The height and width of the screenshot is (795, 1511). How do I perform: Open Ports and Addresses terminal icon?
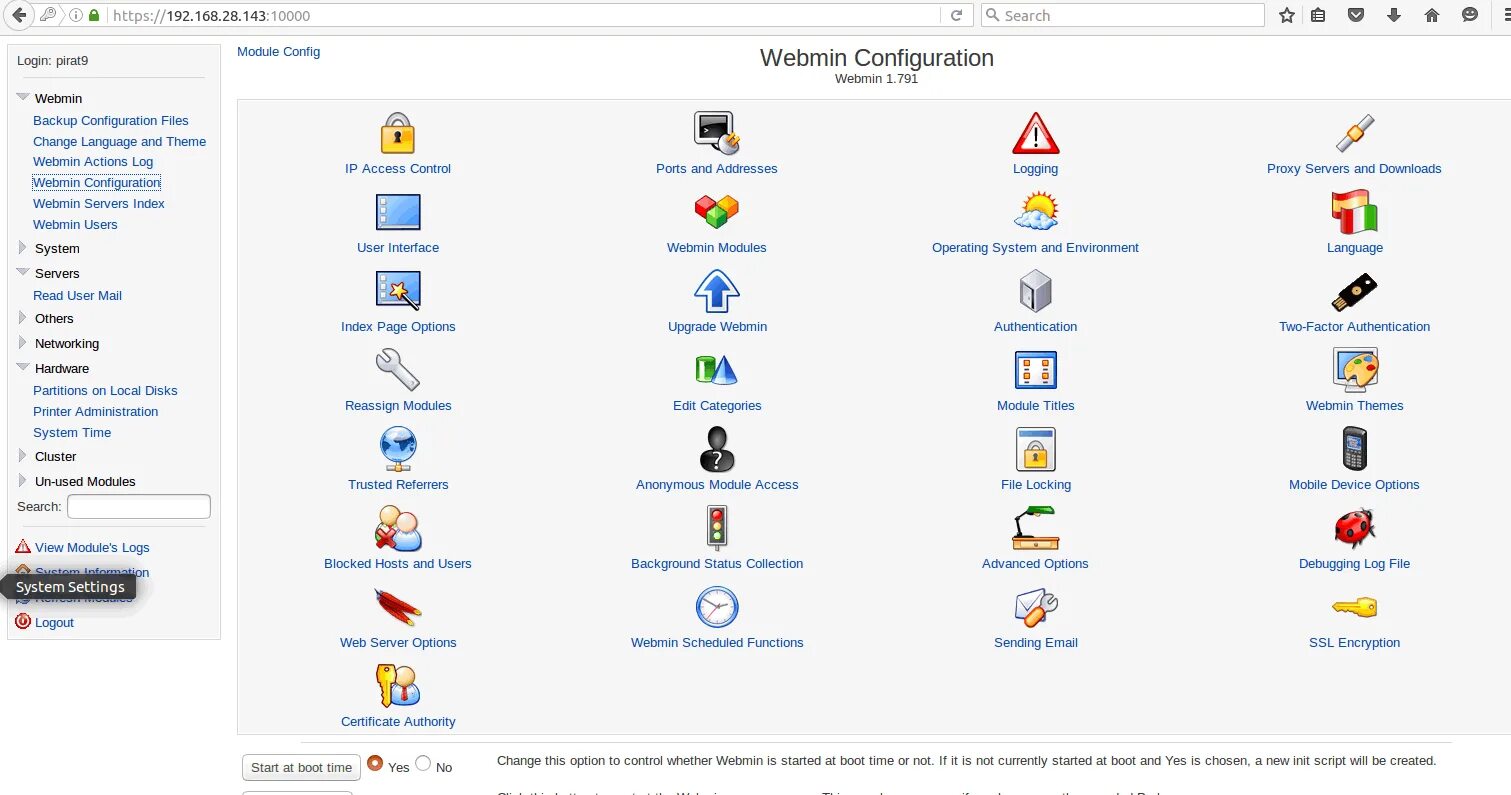[716, 133]
